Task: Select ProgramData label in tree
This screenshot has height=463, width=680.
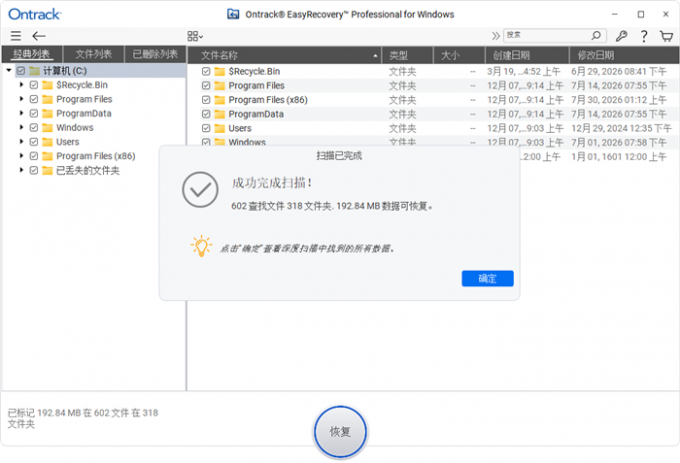Action: (84, 113)
